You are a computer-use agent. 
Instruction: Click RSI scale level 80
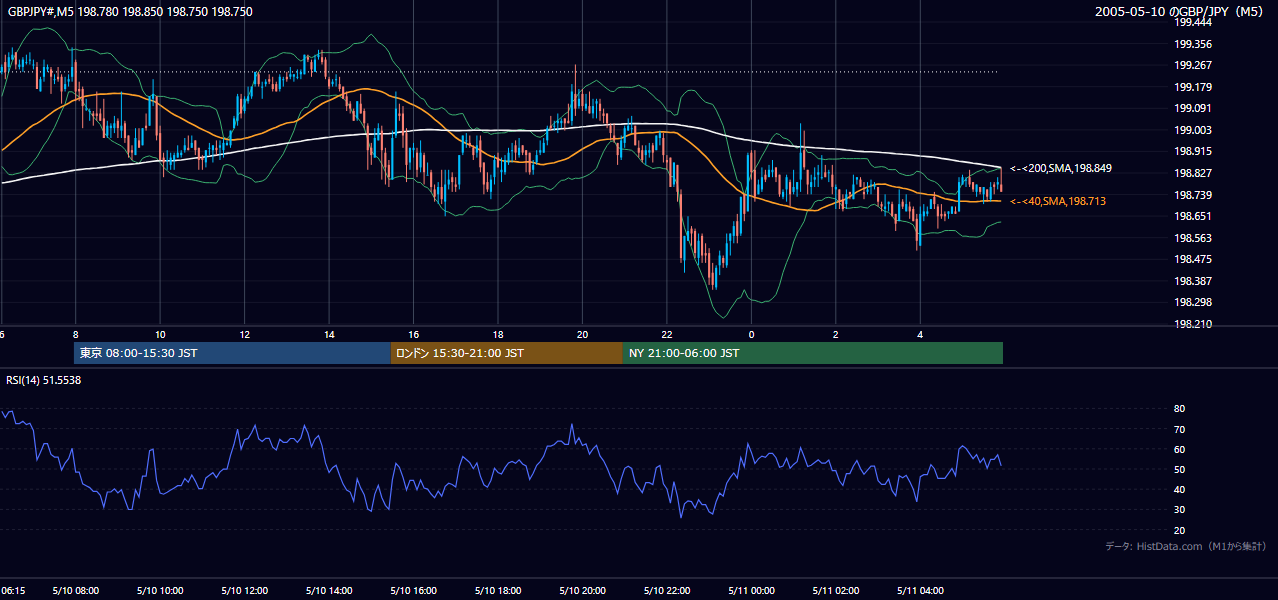pos(1179,409)
